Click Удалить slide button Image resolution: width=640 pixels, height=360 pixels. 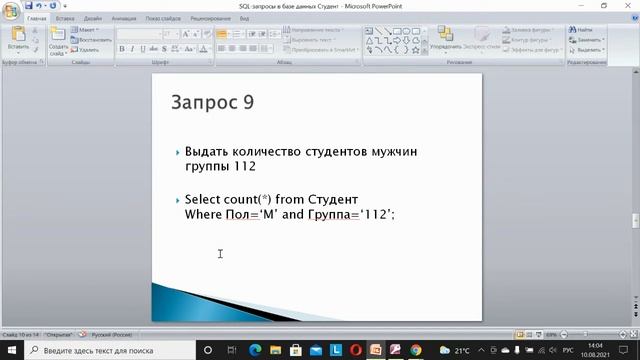(85, 50)
